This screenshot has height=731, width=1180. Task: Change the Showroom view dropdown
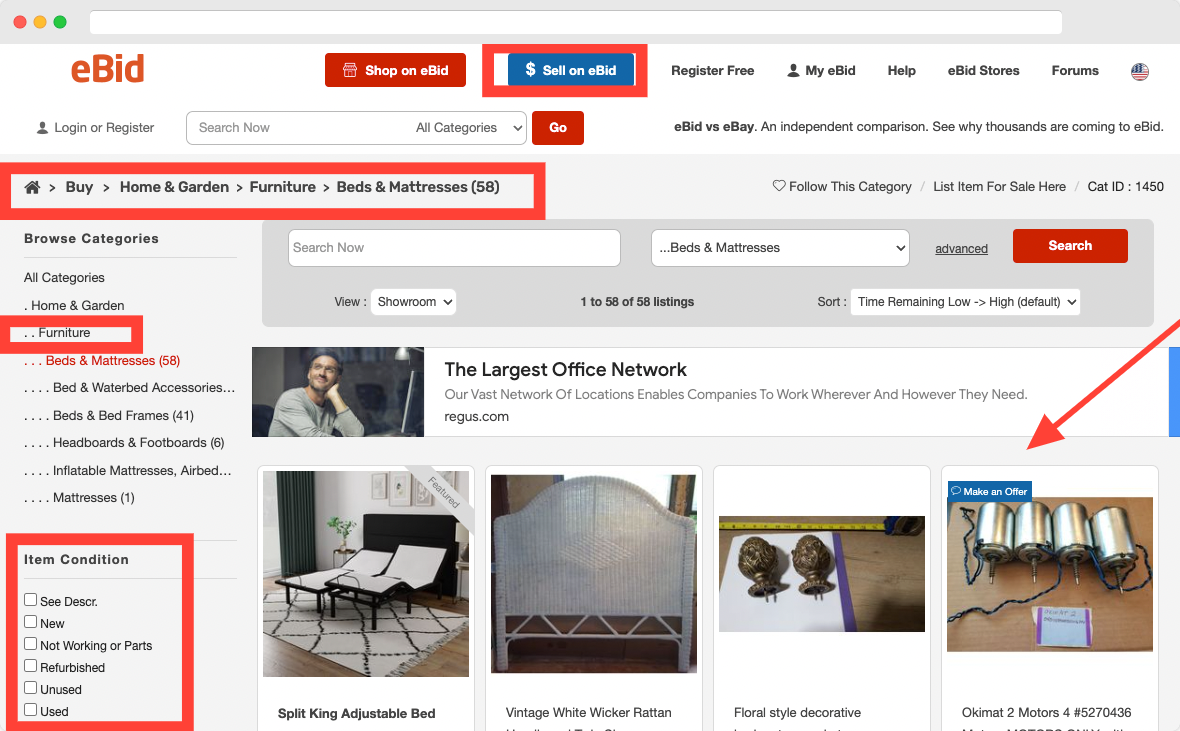[413, 301]
